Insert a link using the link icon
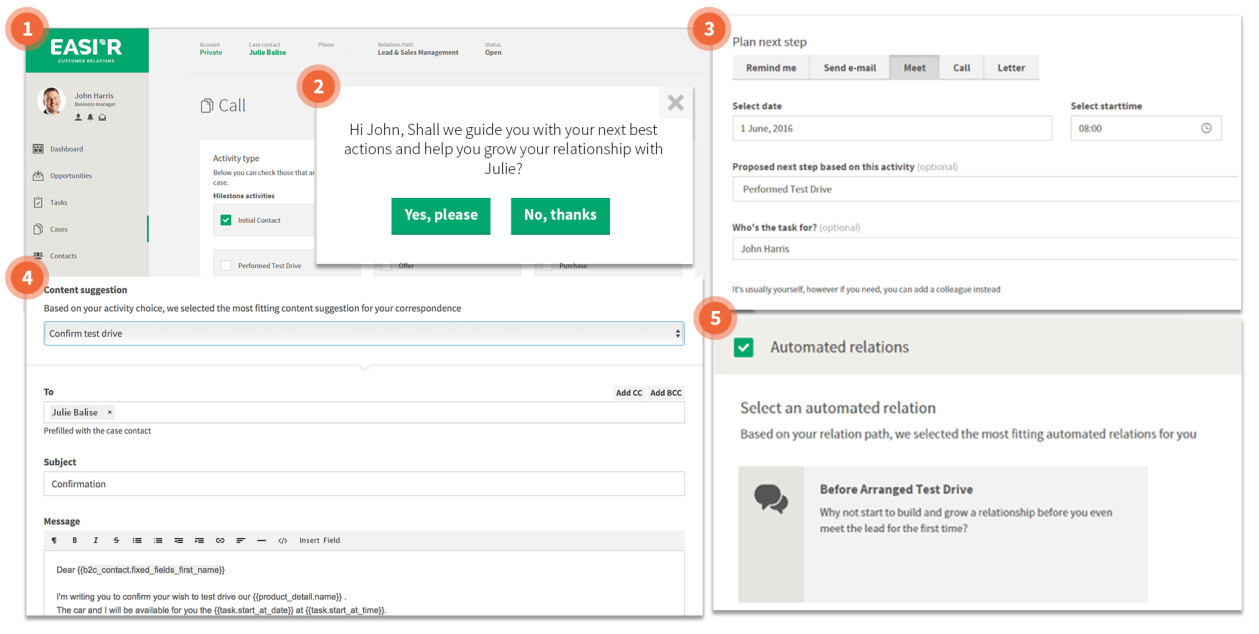Screen dimensions: 1259x634 pos(220,540)
